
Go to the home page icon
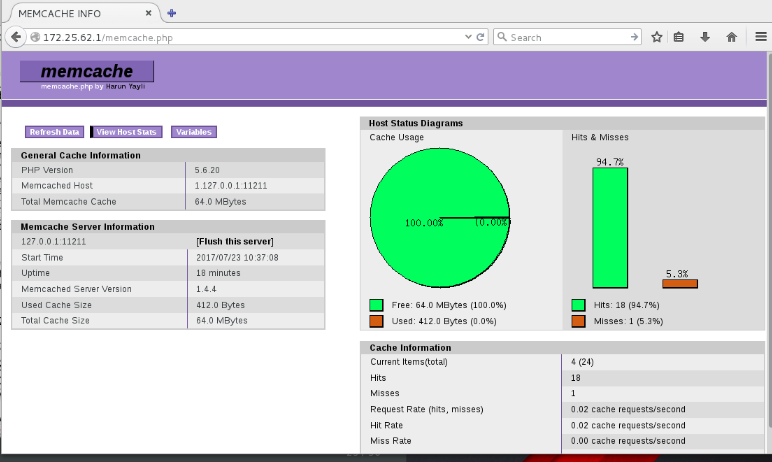[x=732, y=37]
